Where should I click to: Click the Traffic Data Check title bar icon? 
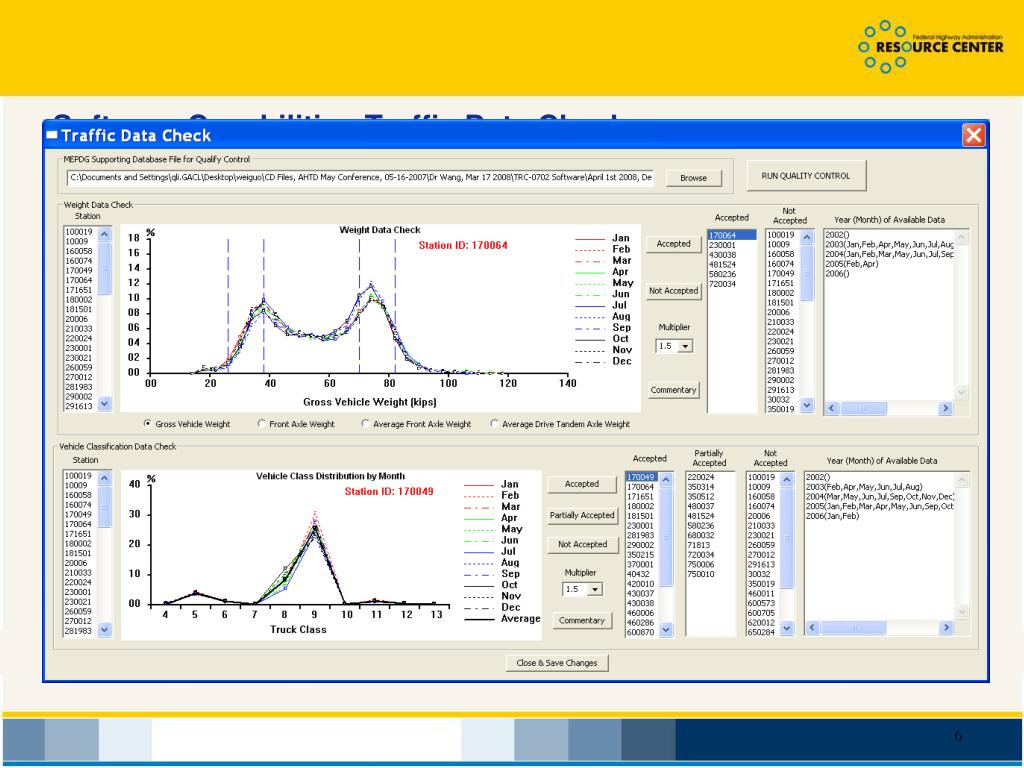point(50,132)
